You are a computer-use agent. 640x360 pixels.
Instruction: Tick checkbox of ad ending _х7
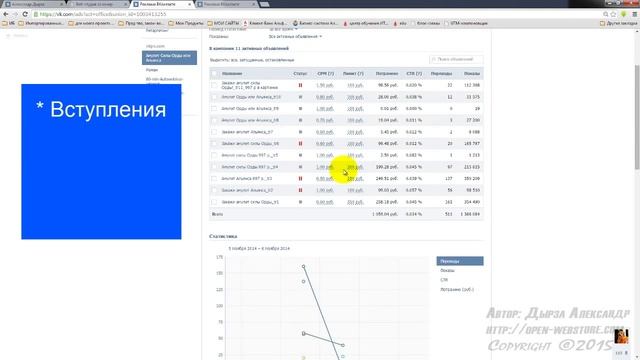[214, 132]
